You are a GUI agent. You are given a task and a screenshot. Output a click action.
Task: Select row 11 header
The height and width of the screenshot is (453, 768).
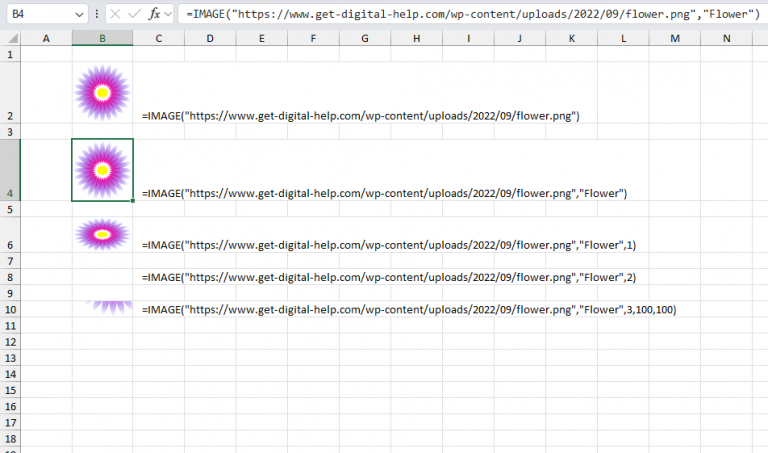(10, 326)
